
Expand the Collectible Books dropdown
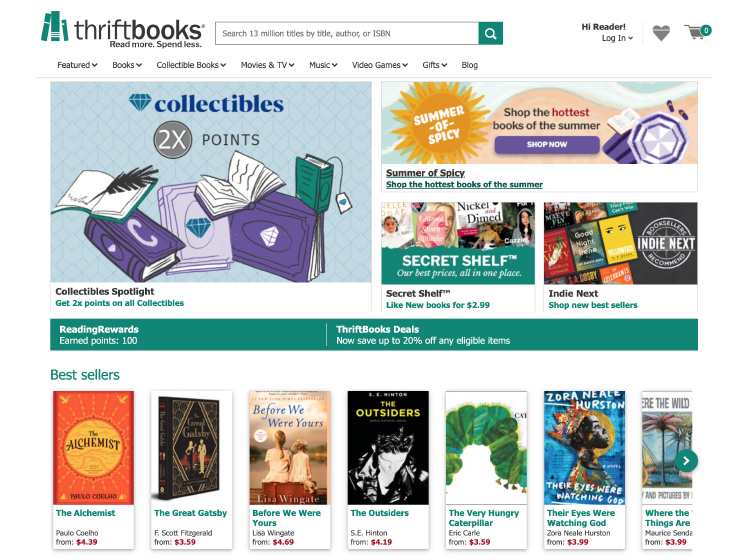tap(191, 65)
